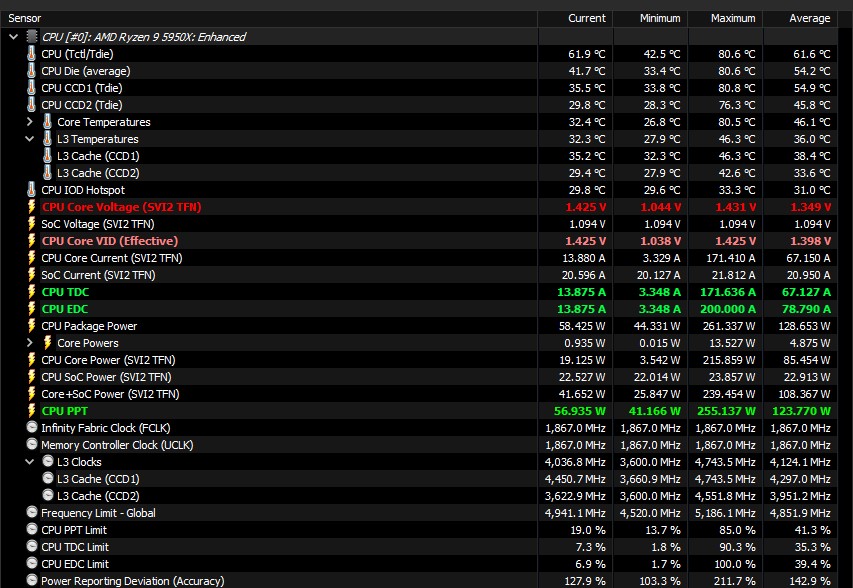Click lightning icon beside SoC Voltage (SVI2 TFN)

pyautogui.click(x=32, y=224)
